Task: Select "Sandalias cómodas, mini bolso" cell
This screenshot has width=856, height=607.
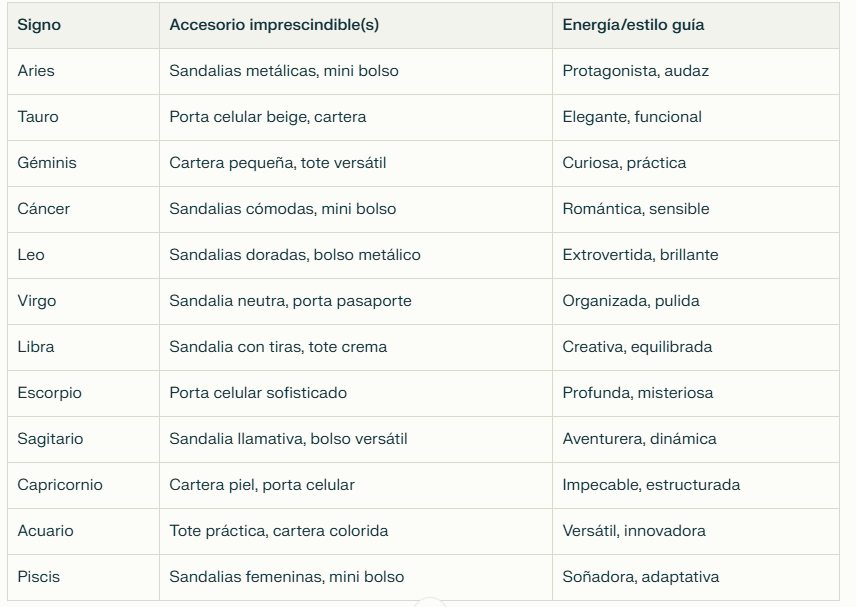Action: point(282,209)
